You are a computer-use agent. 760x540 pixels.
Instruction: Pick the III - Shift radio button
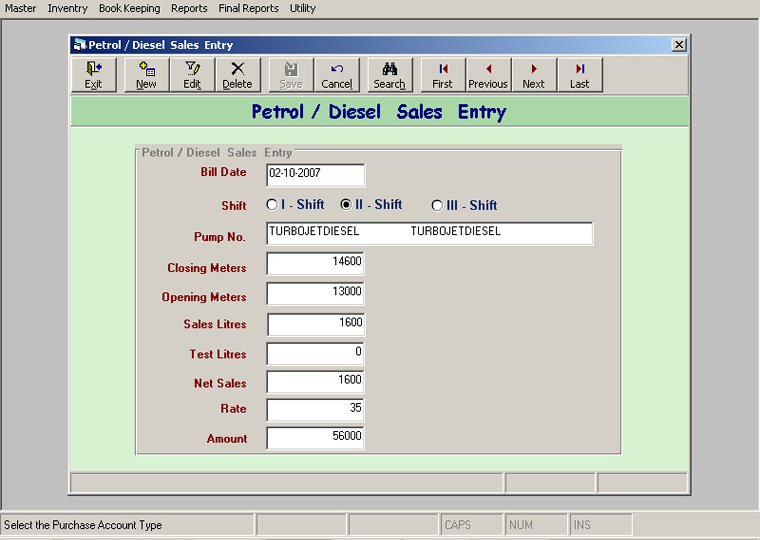[x=437, y=206]
